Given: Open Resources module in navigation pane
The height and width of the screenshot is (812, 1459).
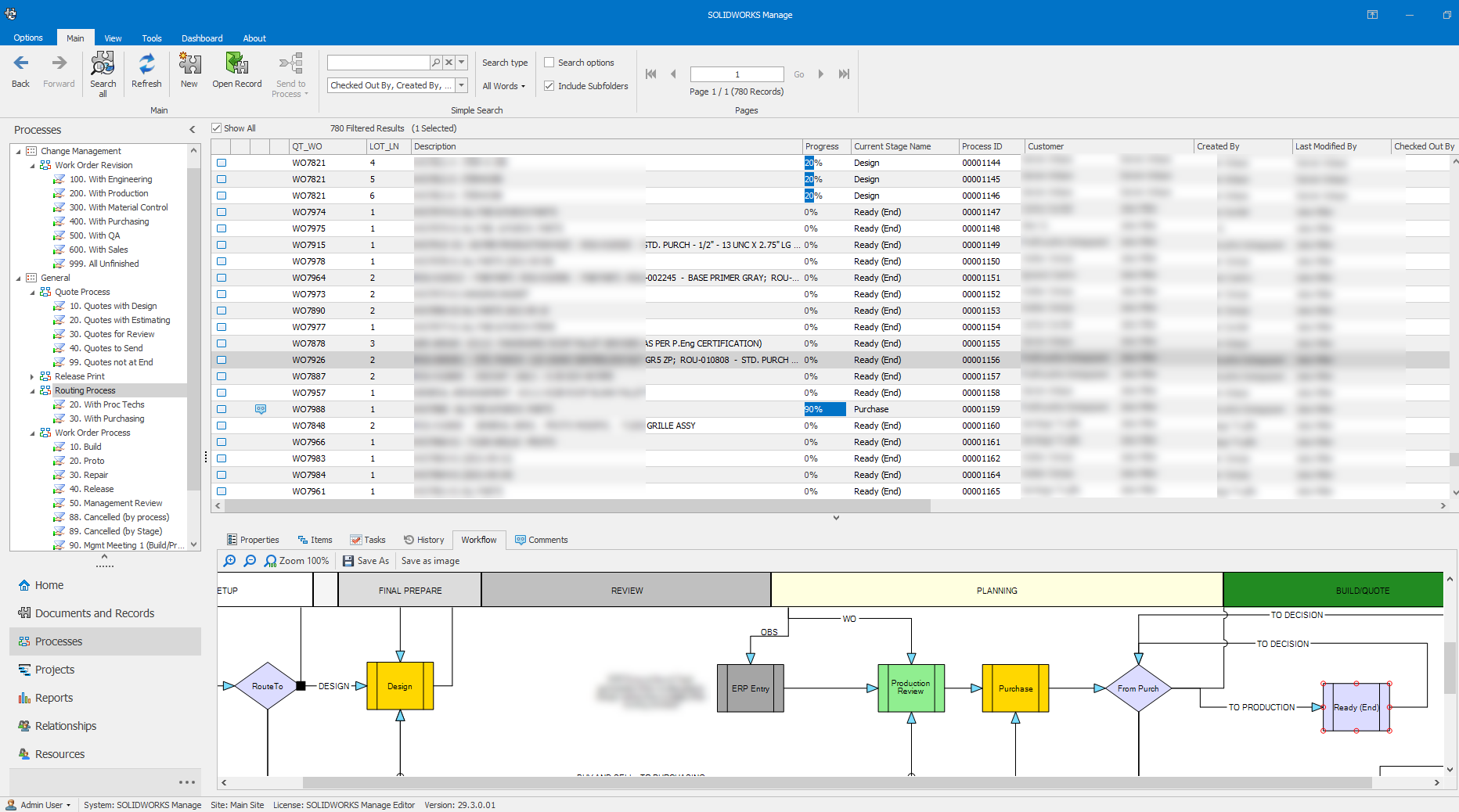Looking at the screenshot, I should coord(105,754).
